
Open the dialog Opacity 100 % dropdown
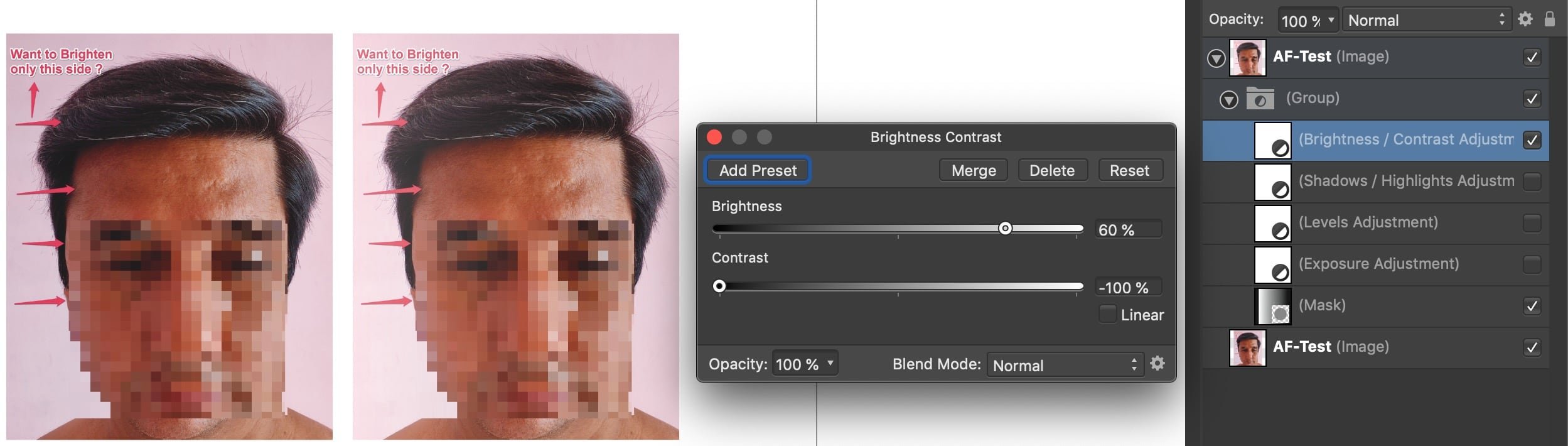[x=805, y=364]
